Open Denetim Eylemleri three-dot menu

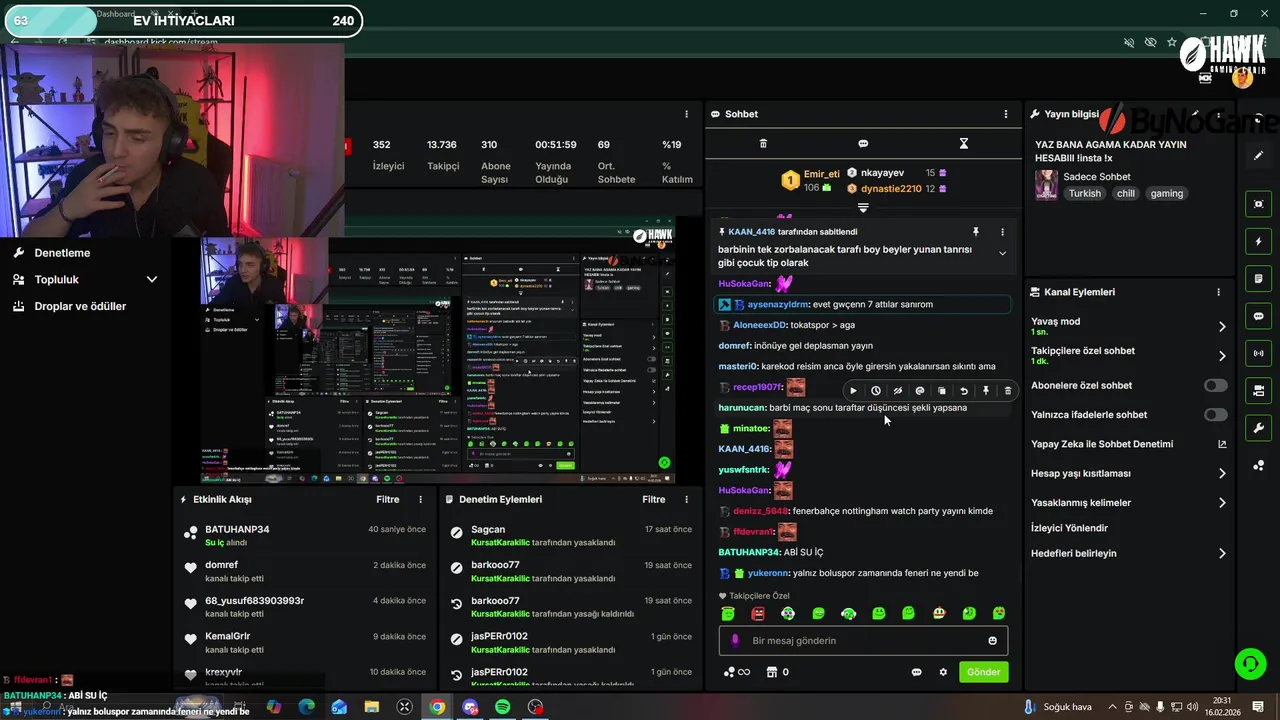(x=686, y=499)
